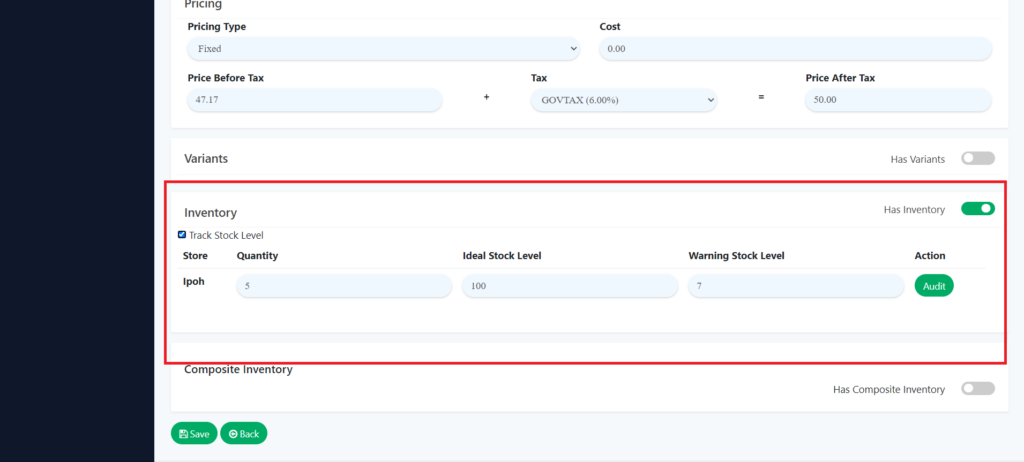Click the Inventory section heading
1024x462 pixels.
(210, 213)
